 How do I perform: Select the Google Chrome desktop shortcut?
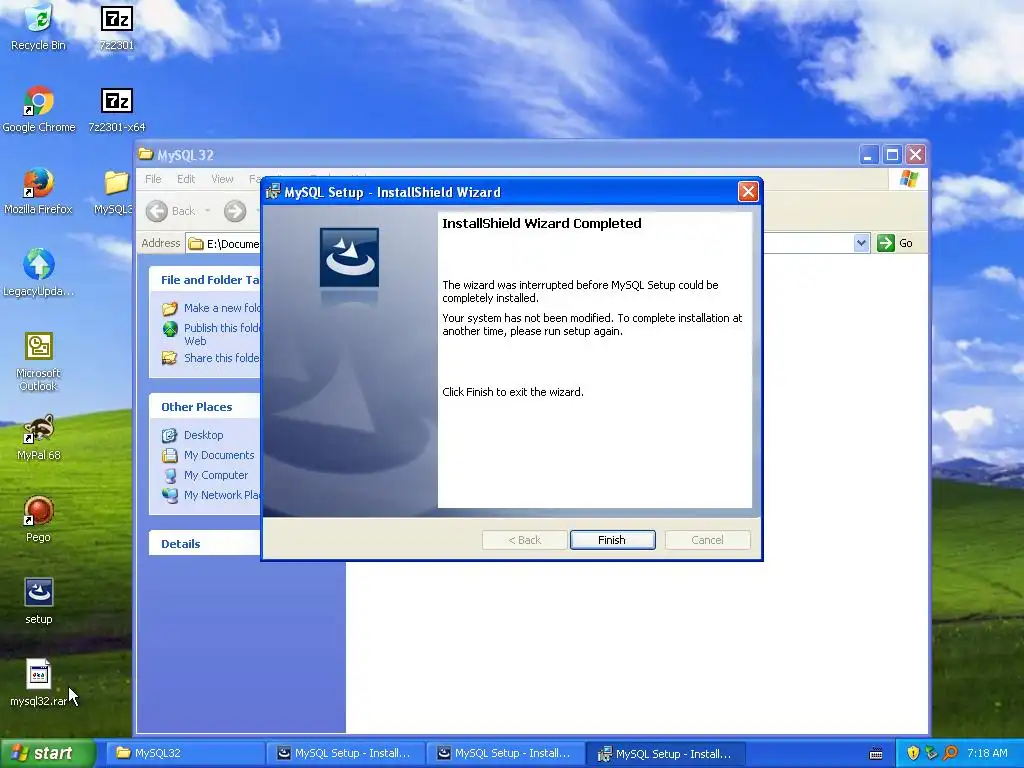click(x=39, y=108)
